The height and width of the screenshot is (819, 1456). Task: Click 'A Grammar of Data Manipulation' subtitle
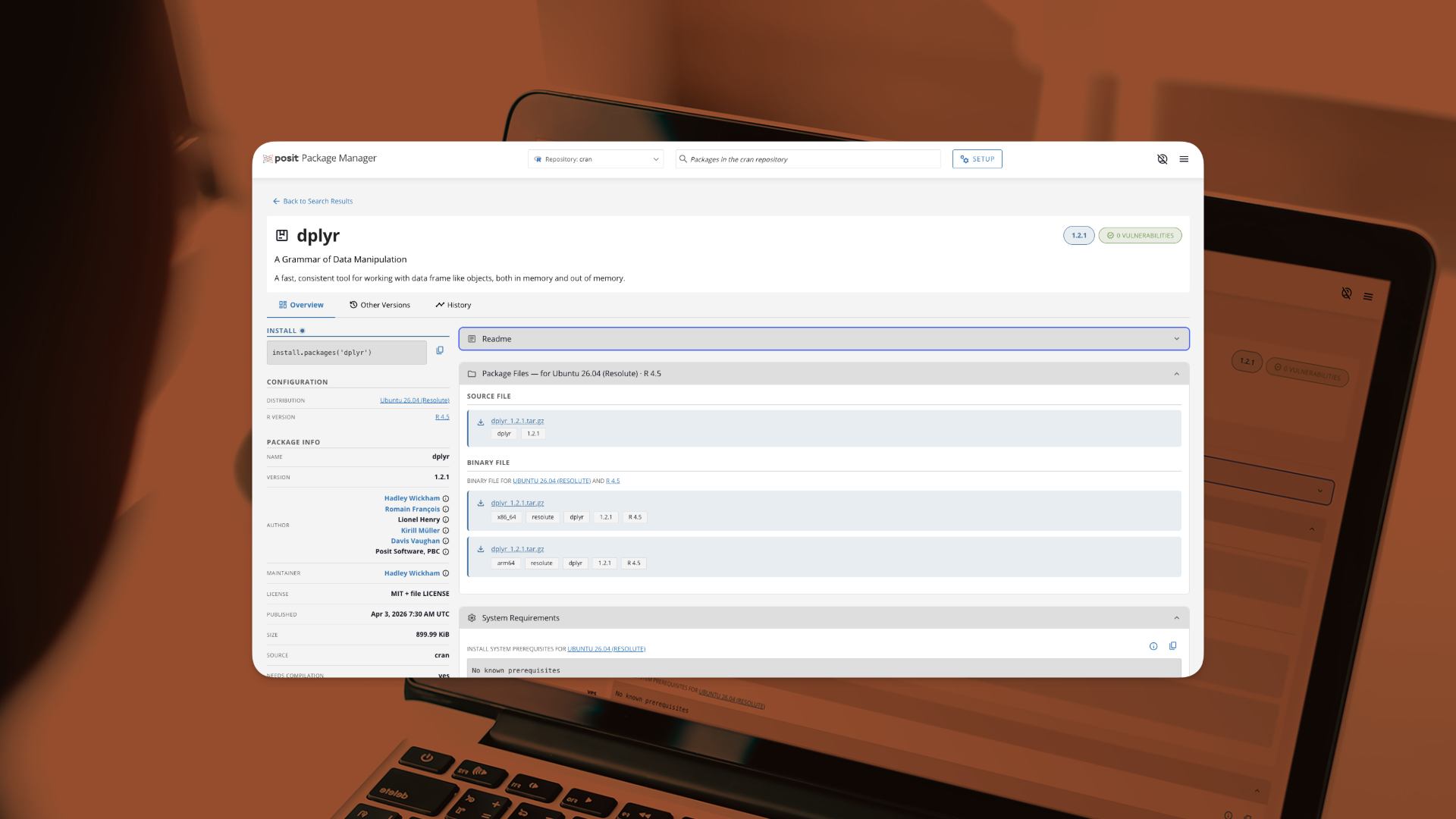(340, 259)
